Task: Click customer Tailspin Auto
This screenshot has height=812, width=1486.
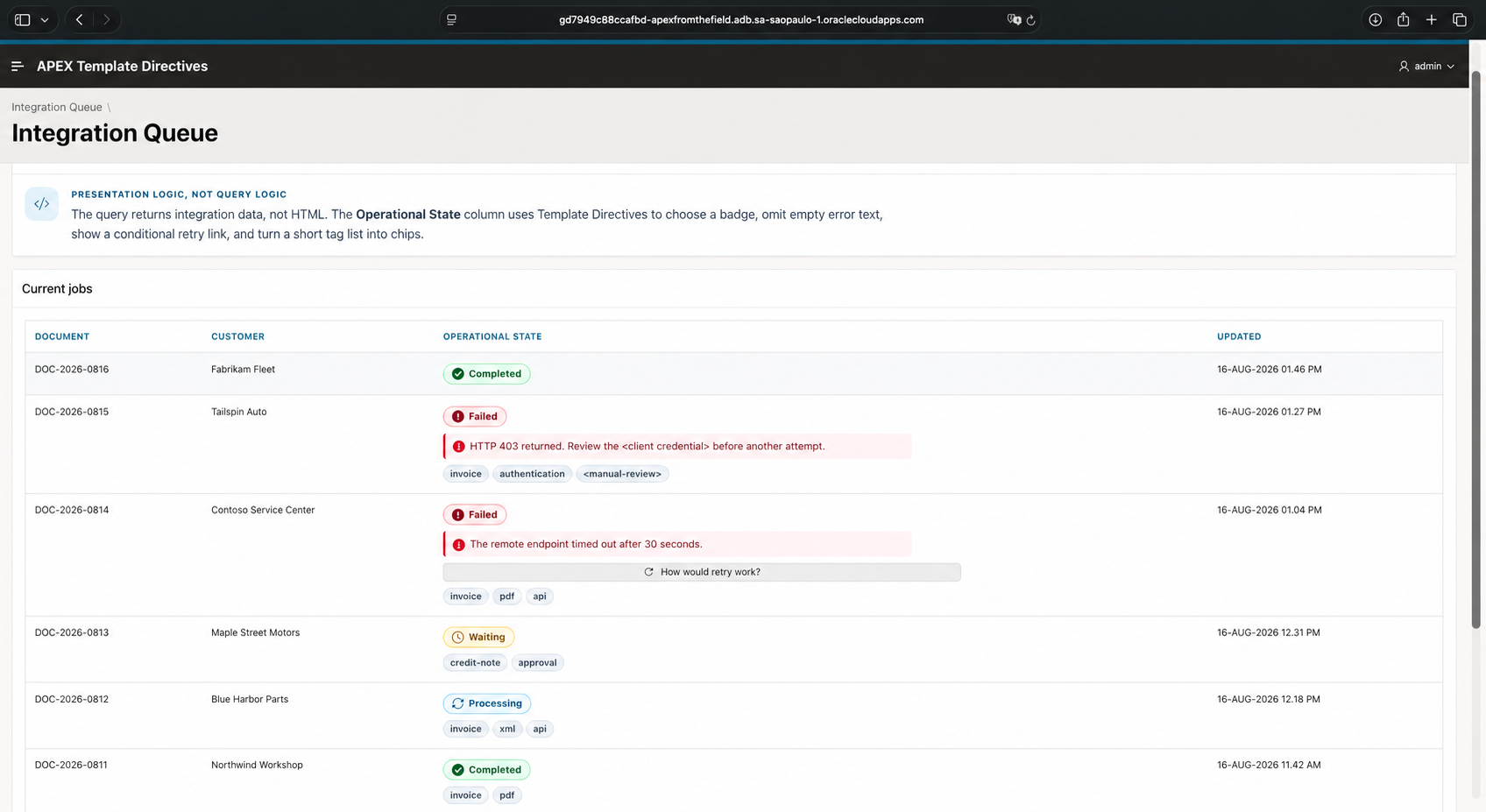Action: click(x=238, y=412)
